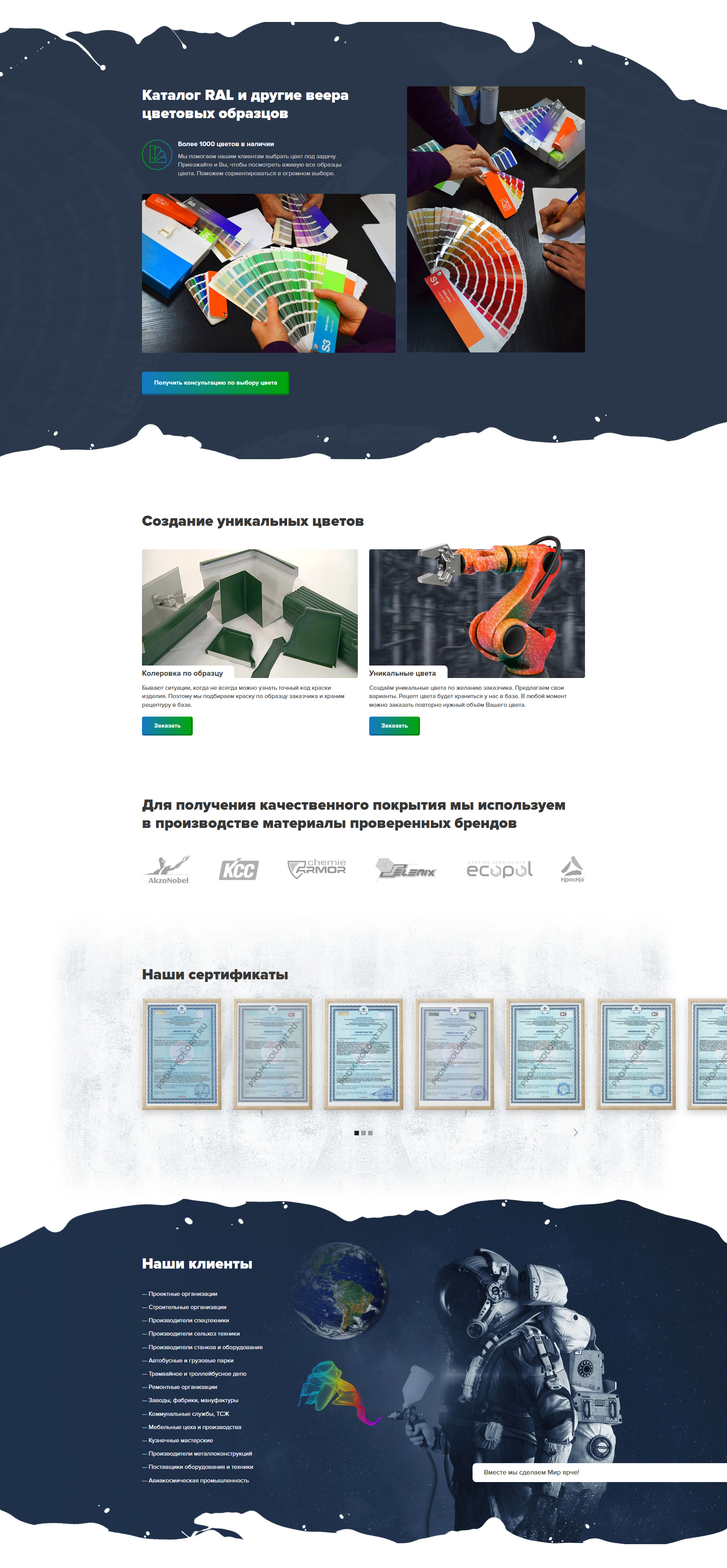The height and width of the screenshot is (1568, 727).
Task: Select the third certificates carousel pagination dot
Action: pyautogui.click(x=370, y=1133)
